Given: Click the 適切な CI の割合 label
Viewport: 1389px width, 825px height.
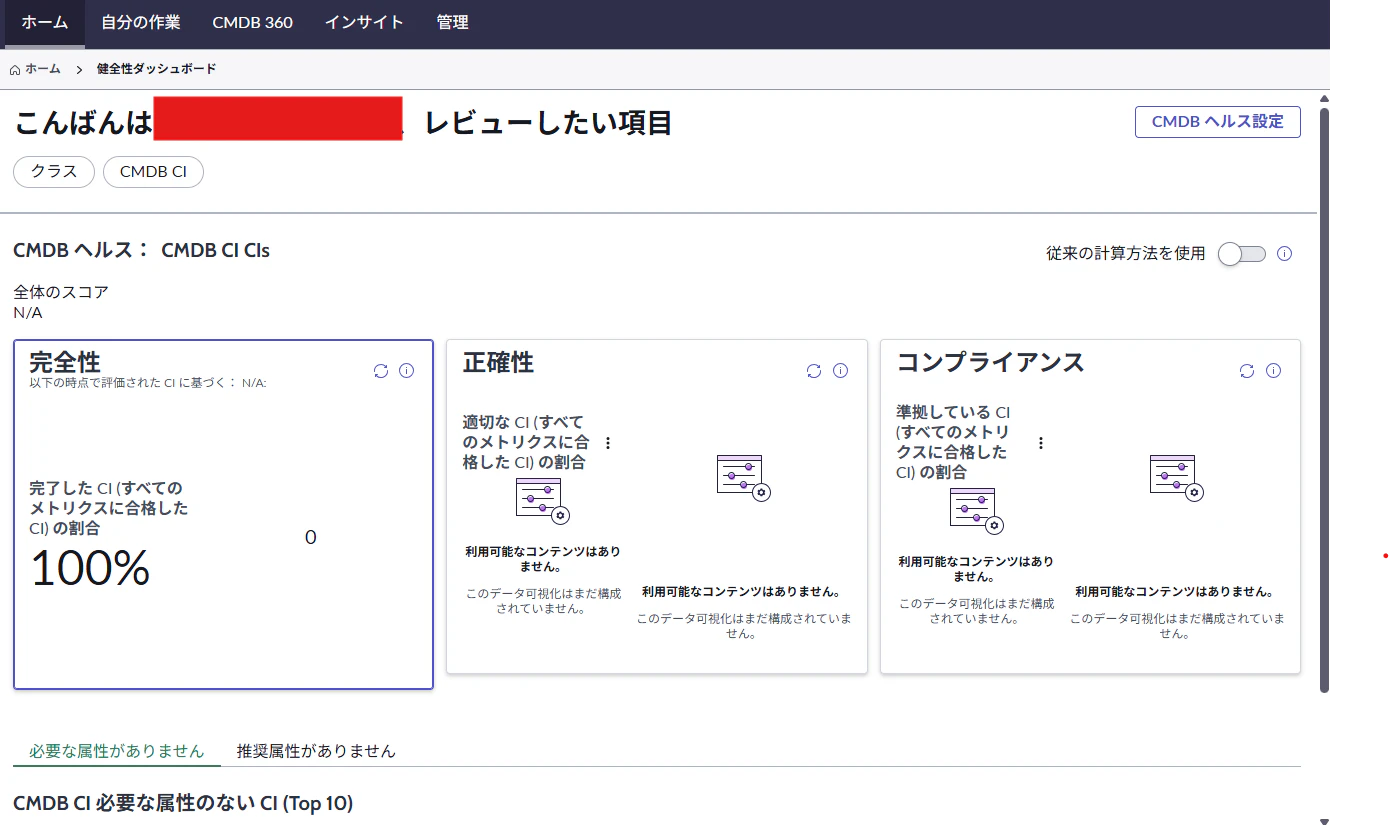Looking at the screenshot, I should pos(527,442).
